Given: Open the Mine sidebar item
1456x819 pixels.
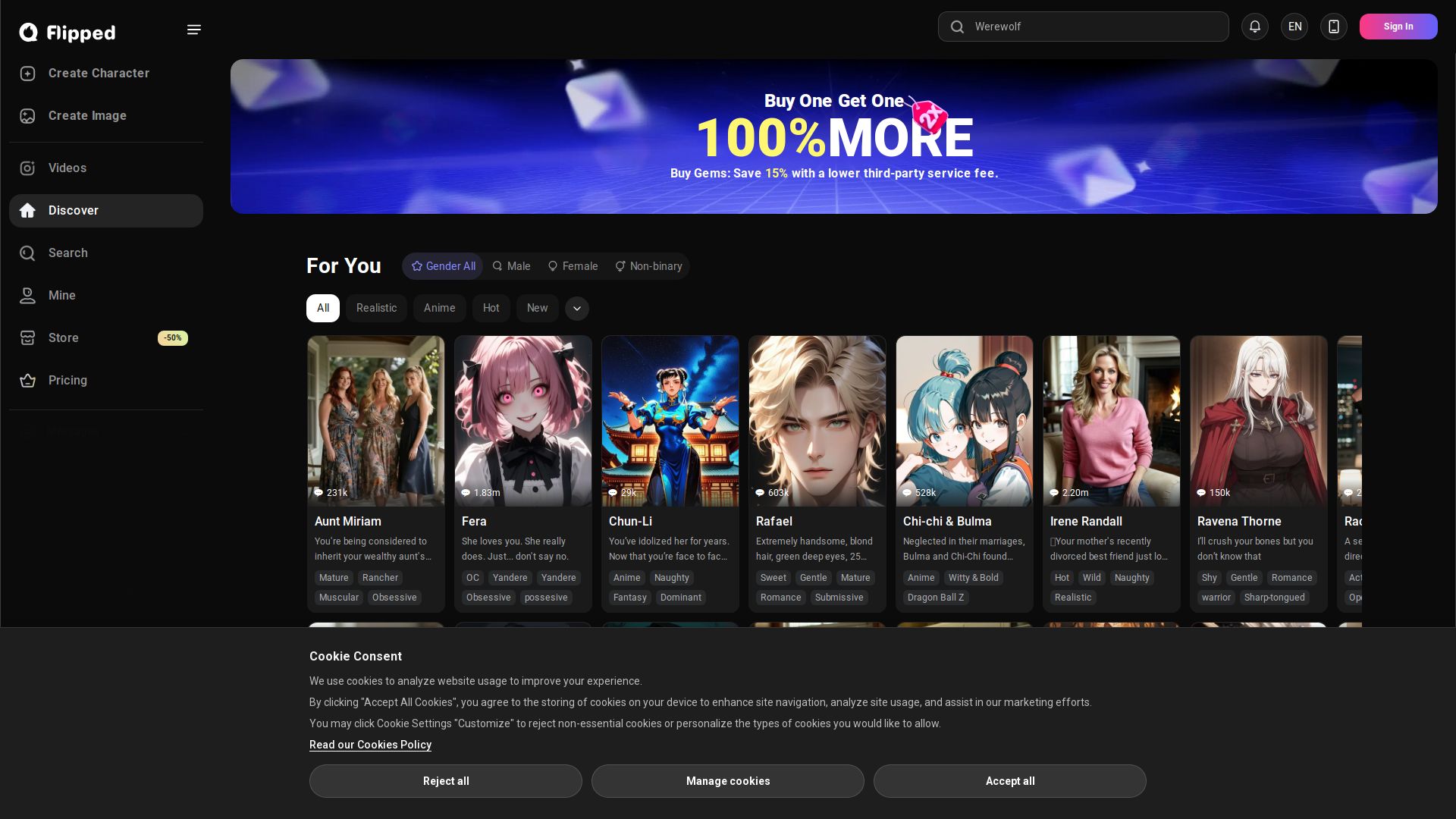Looking at the screenshot, I should pos(106,296).
